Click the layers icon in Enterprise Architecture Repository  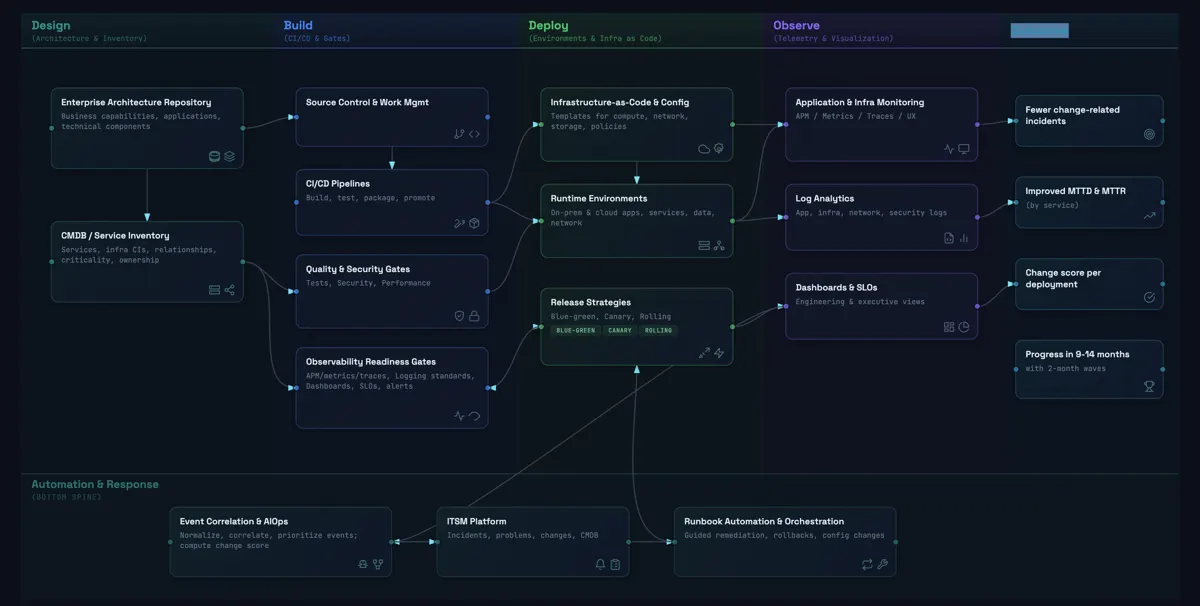229,156
